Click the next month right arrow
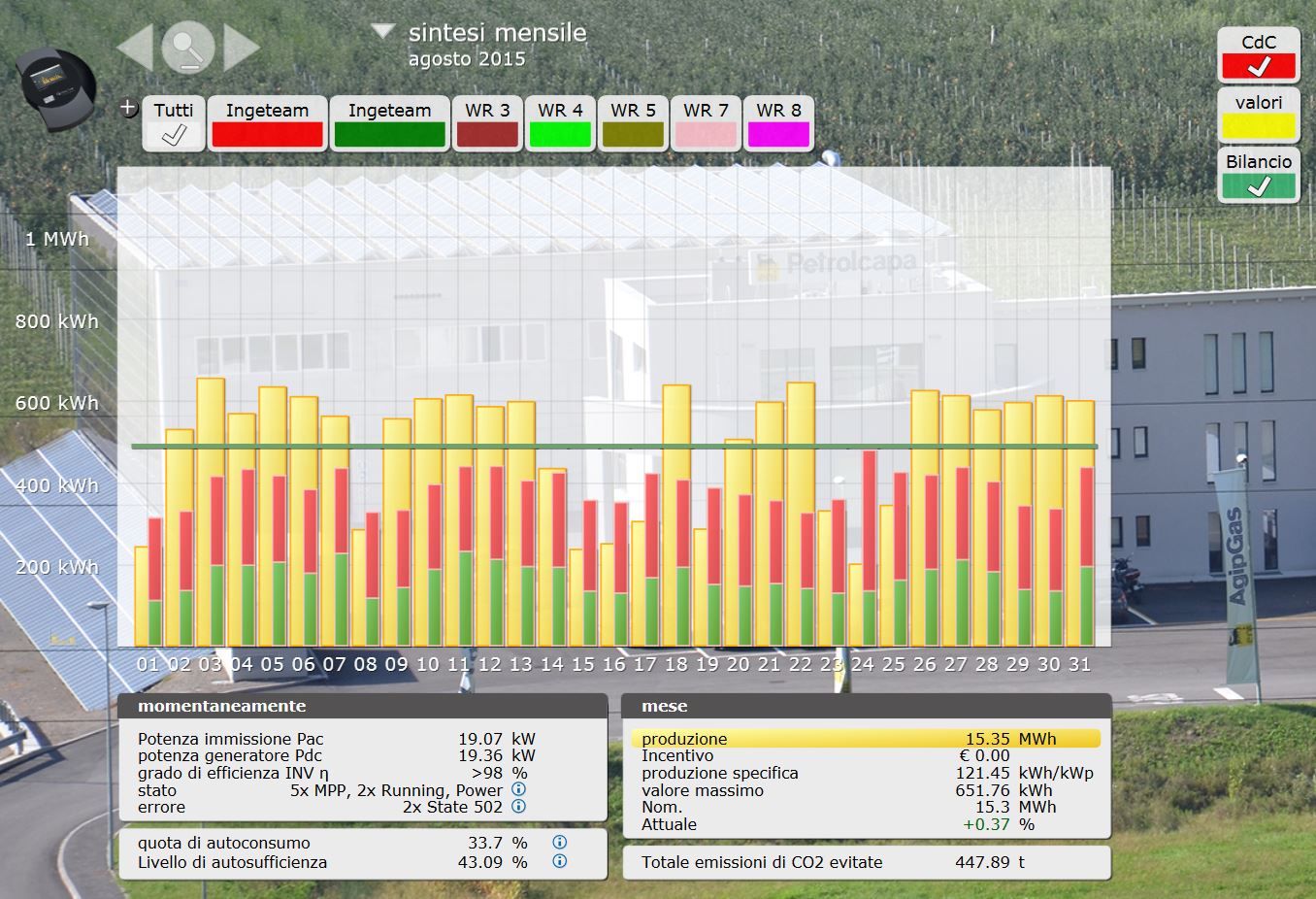The image size is (1316, 899). pyautogui.click(x=241, y=47)
